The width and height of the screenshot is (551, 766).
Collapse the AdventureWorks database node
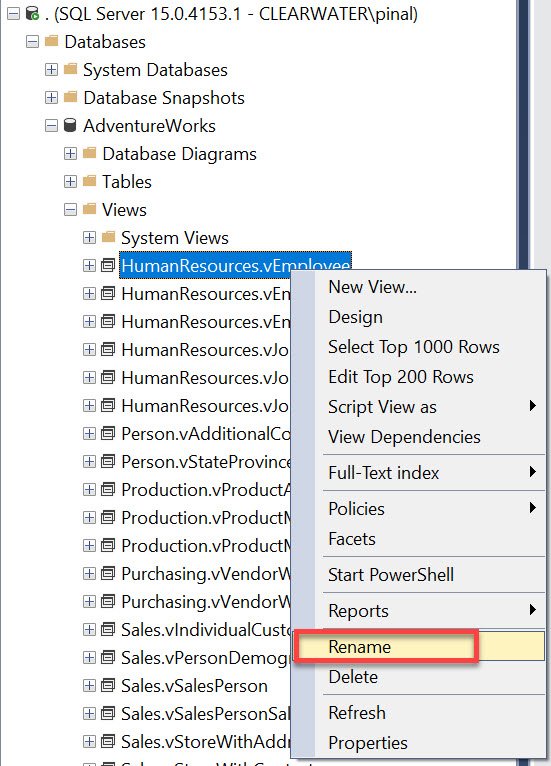point(51,126)
